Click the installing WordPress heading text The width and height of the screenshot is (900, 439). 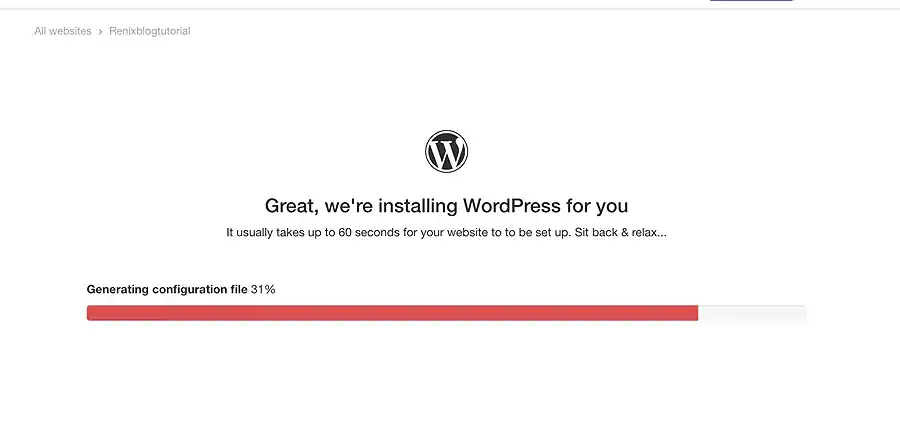[x=447, y=205]
